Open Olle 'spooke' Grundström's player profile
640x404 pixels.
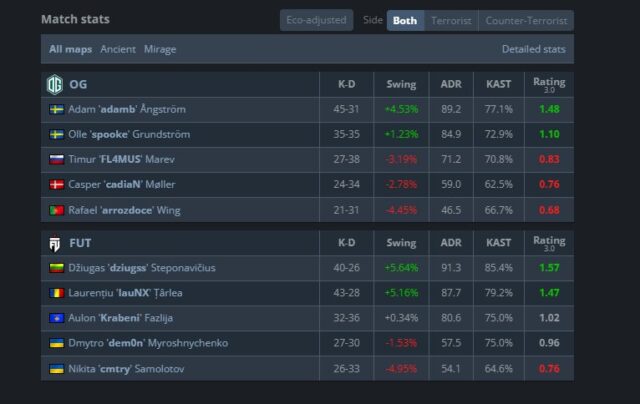click(x=129, y=134)
